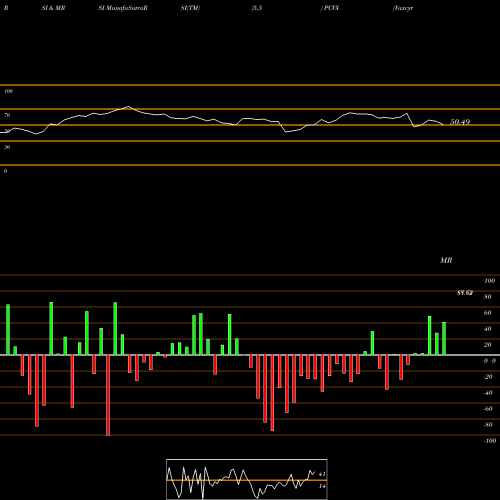Click the 'SI & MR' header label
The width and height of the screenshot is (500, 500).
coord(53,8)
